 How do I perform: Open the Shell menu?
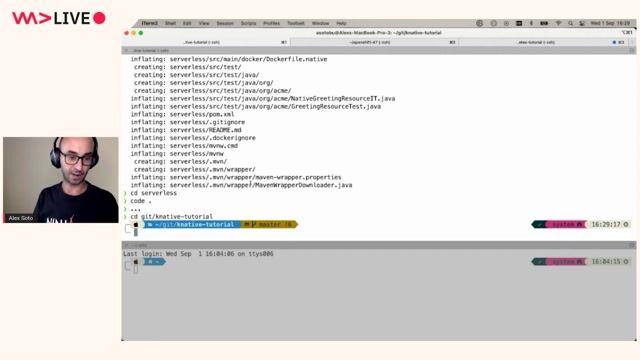click(170, 23)
